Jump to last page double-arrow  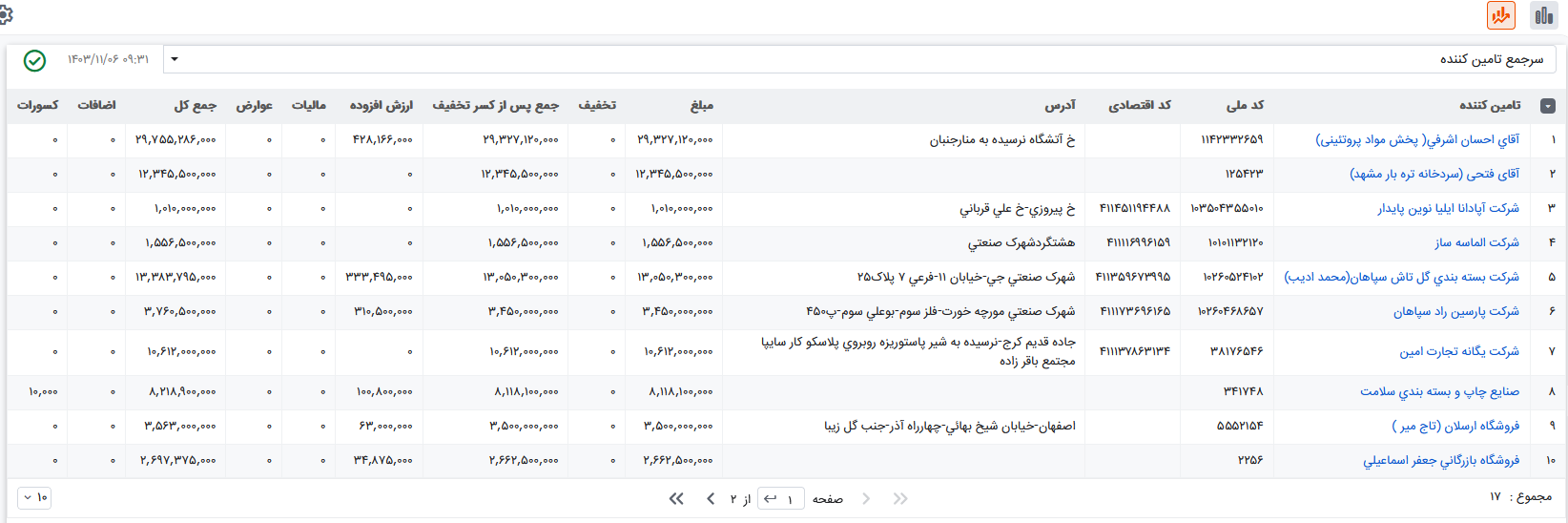click(676, 499)
